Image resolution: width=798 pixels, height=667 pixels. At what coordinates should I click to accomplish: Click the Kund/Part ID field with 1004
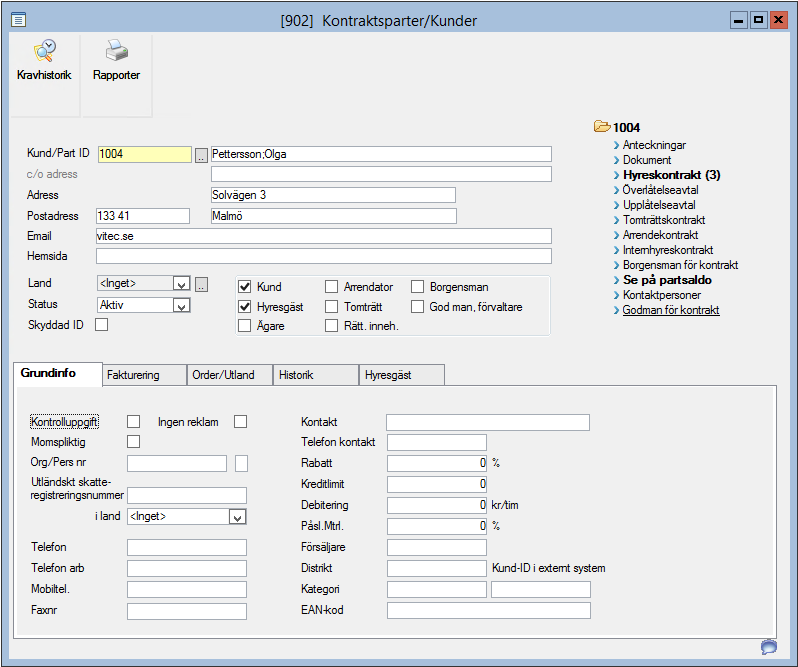point(145,154)
